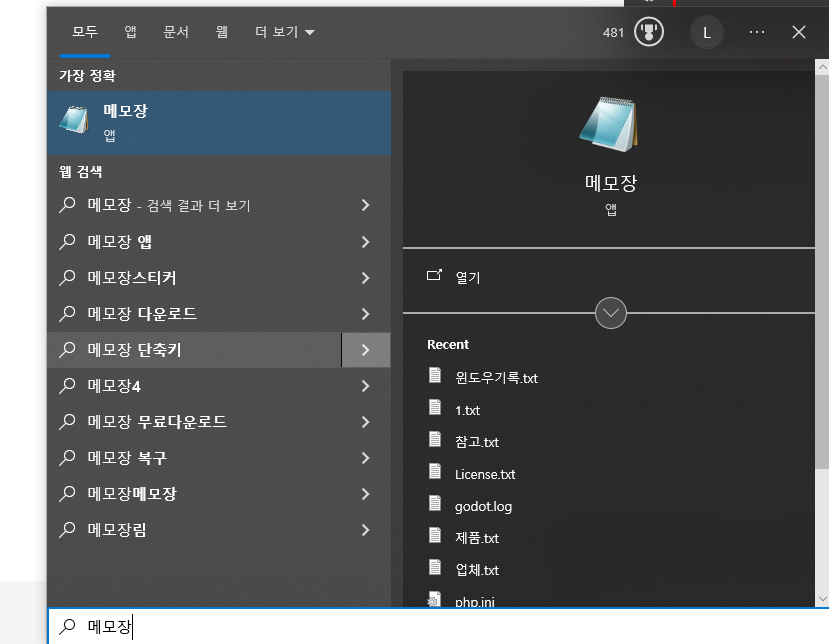This screenshot has width=829, height=644.
Task: Click the file icon beside 참고.txt
Action: coord(435,439)
